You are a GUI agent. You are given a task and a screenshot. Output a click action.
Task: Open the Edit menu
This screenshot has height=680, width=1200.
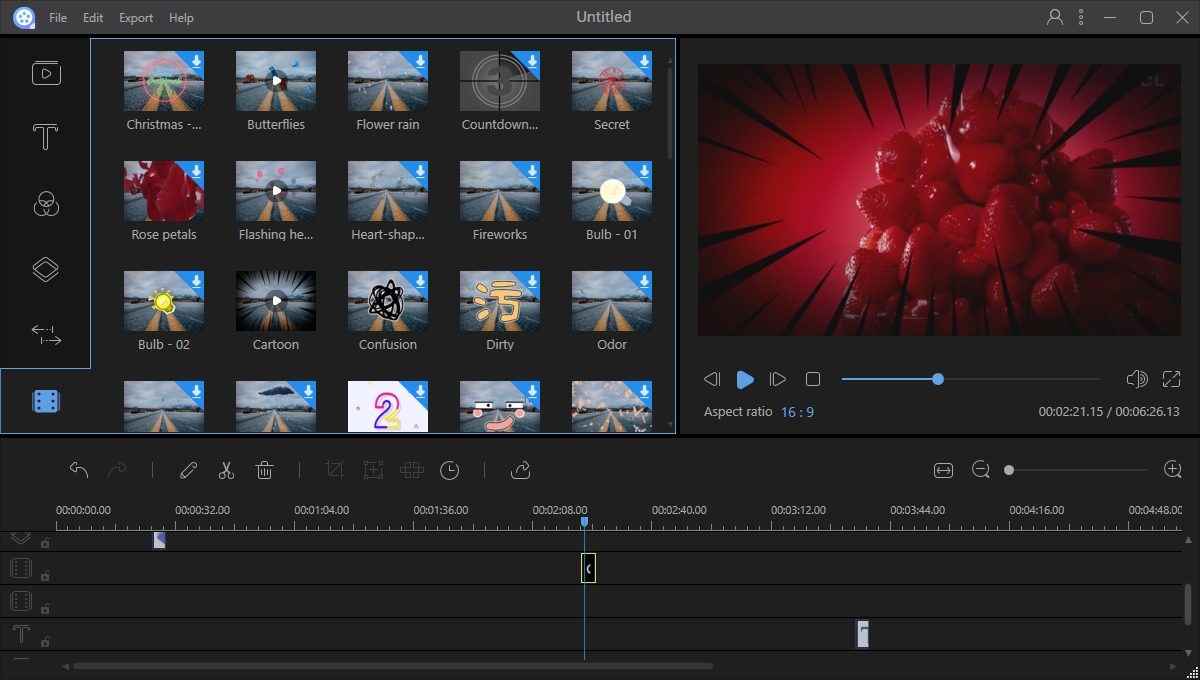[93, 18]
